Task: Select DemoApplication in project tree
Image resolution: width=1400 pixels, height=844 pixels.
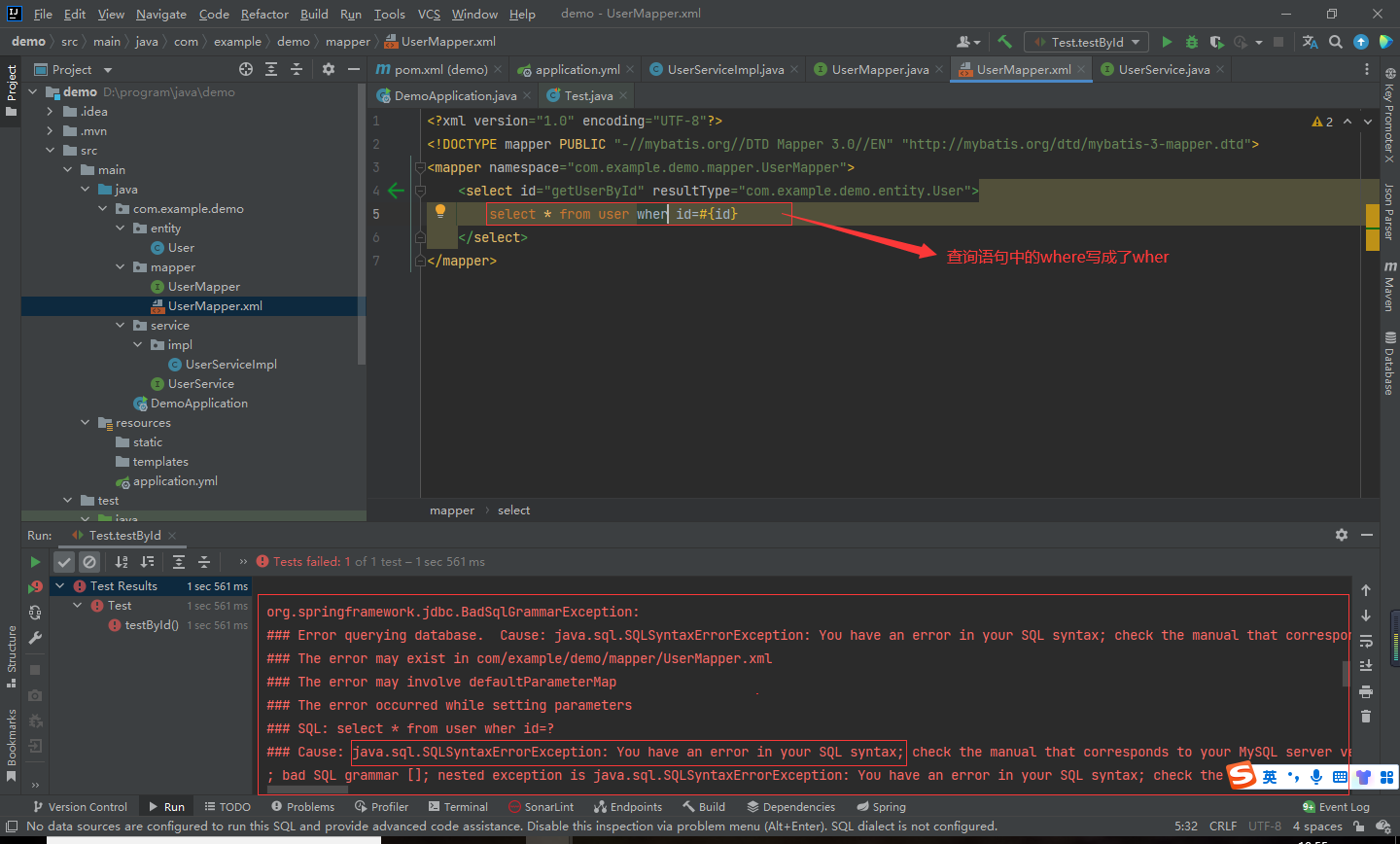Action: pos(198,403)
